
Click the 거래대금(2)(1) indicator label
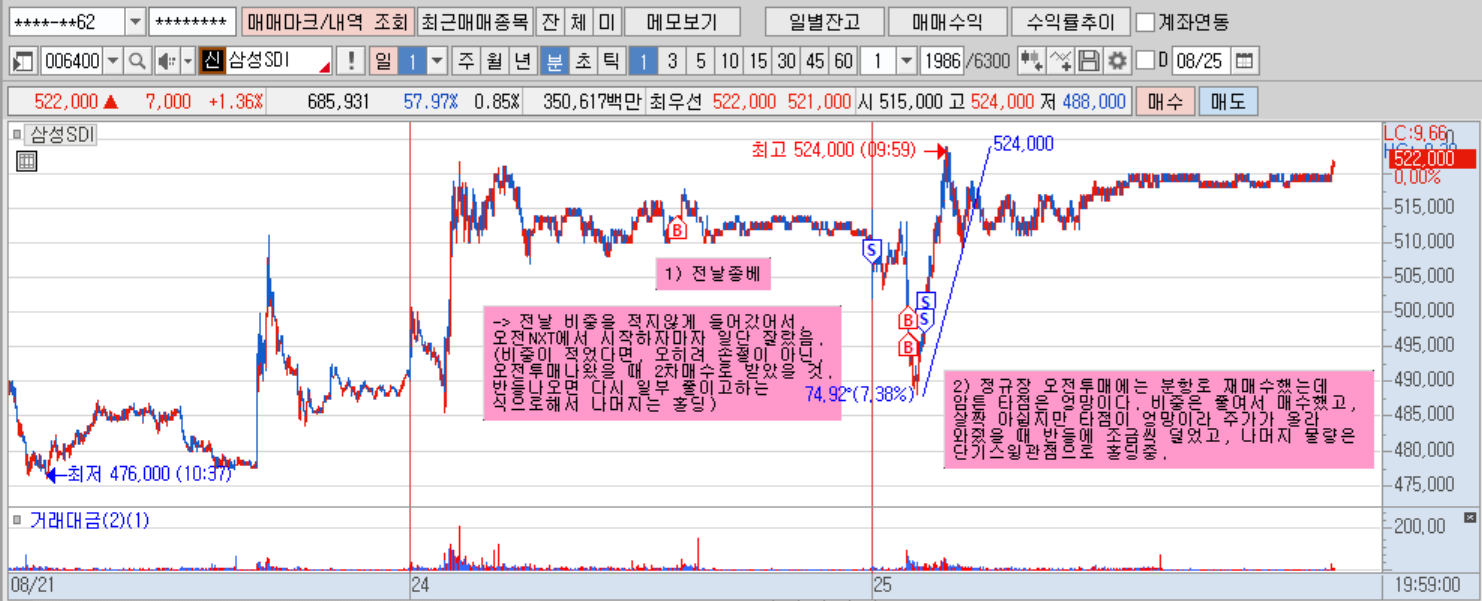(89, 520)
